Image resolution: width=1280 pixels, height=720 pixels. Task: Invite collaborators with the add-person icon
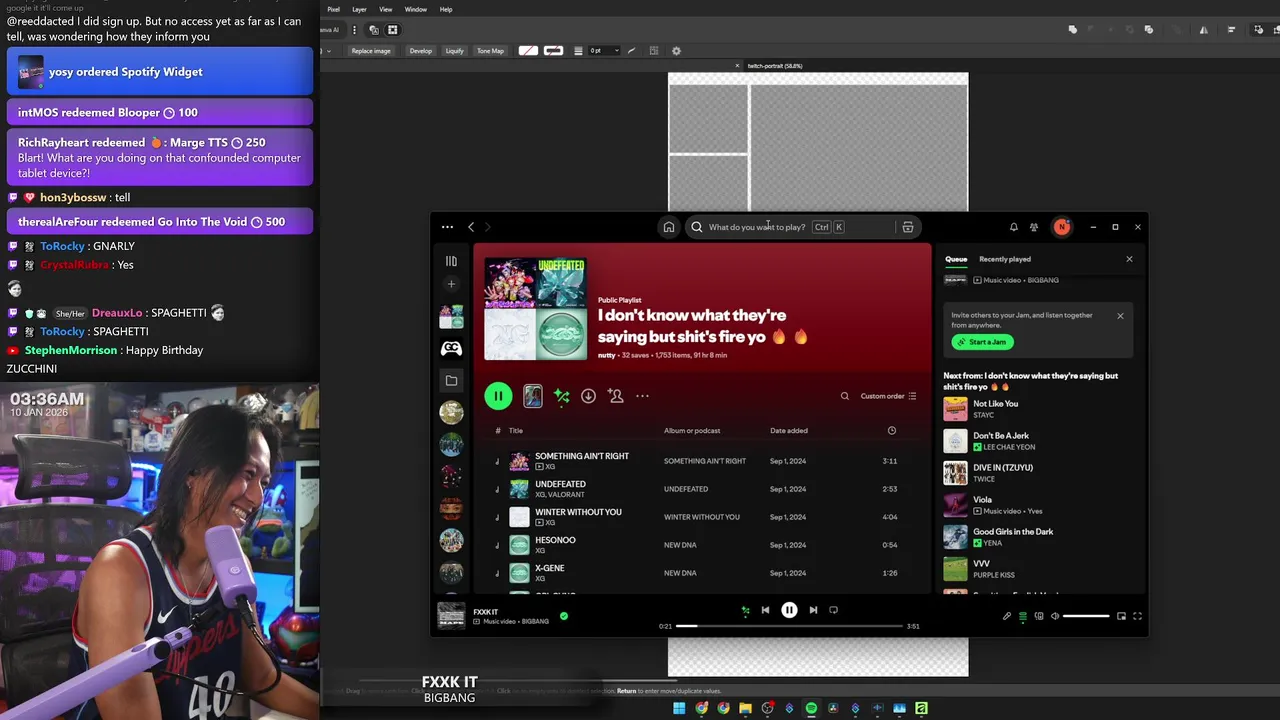(616, 396)
